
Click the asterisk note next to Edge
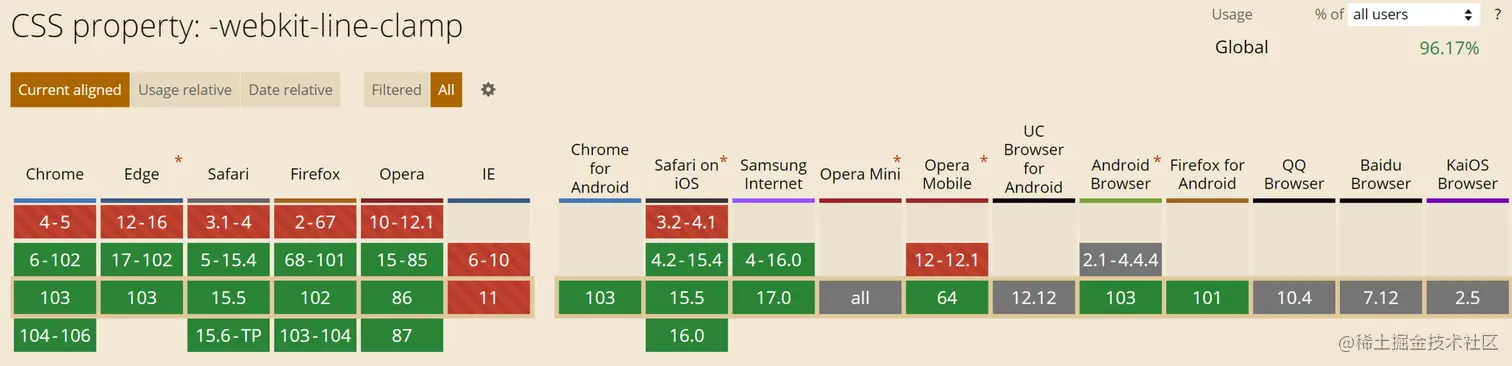tap(179, 160)
